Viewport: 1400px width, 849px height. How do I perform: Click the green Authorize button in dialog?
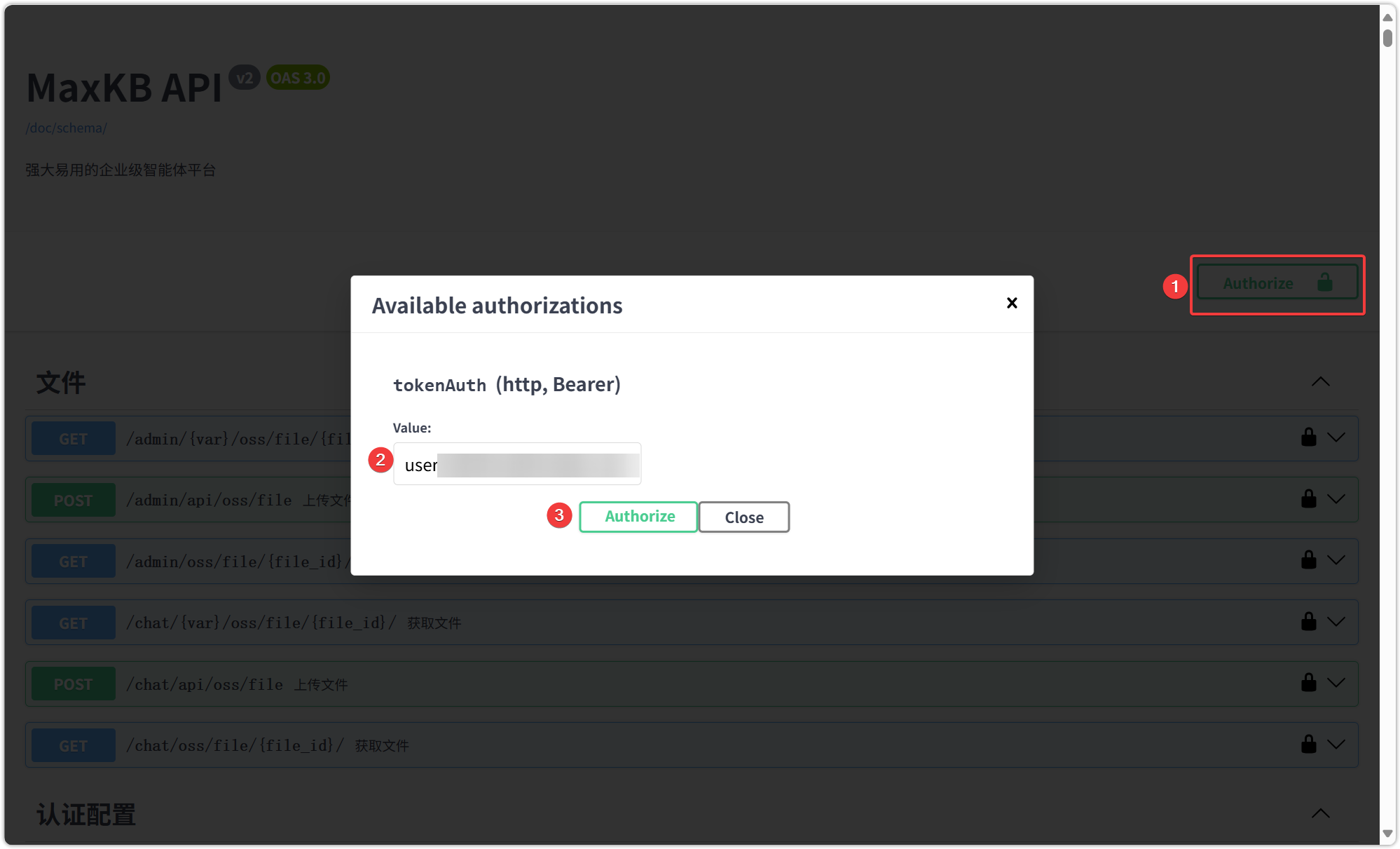pyautogui.click(x=638, y=517)
